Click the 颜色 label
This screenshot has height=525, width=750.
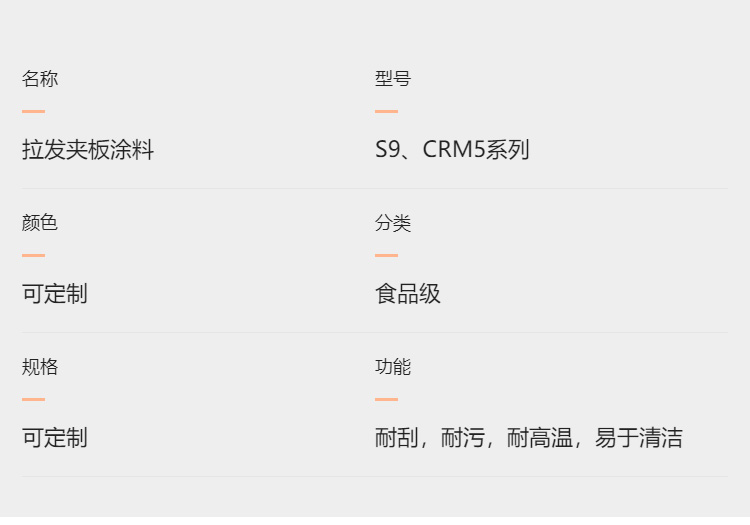click(40, 223)
